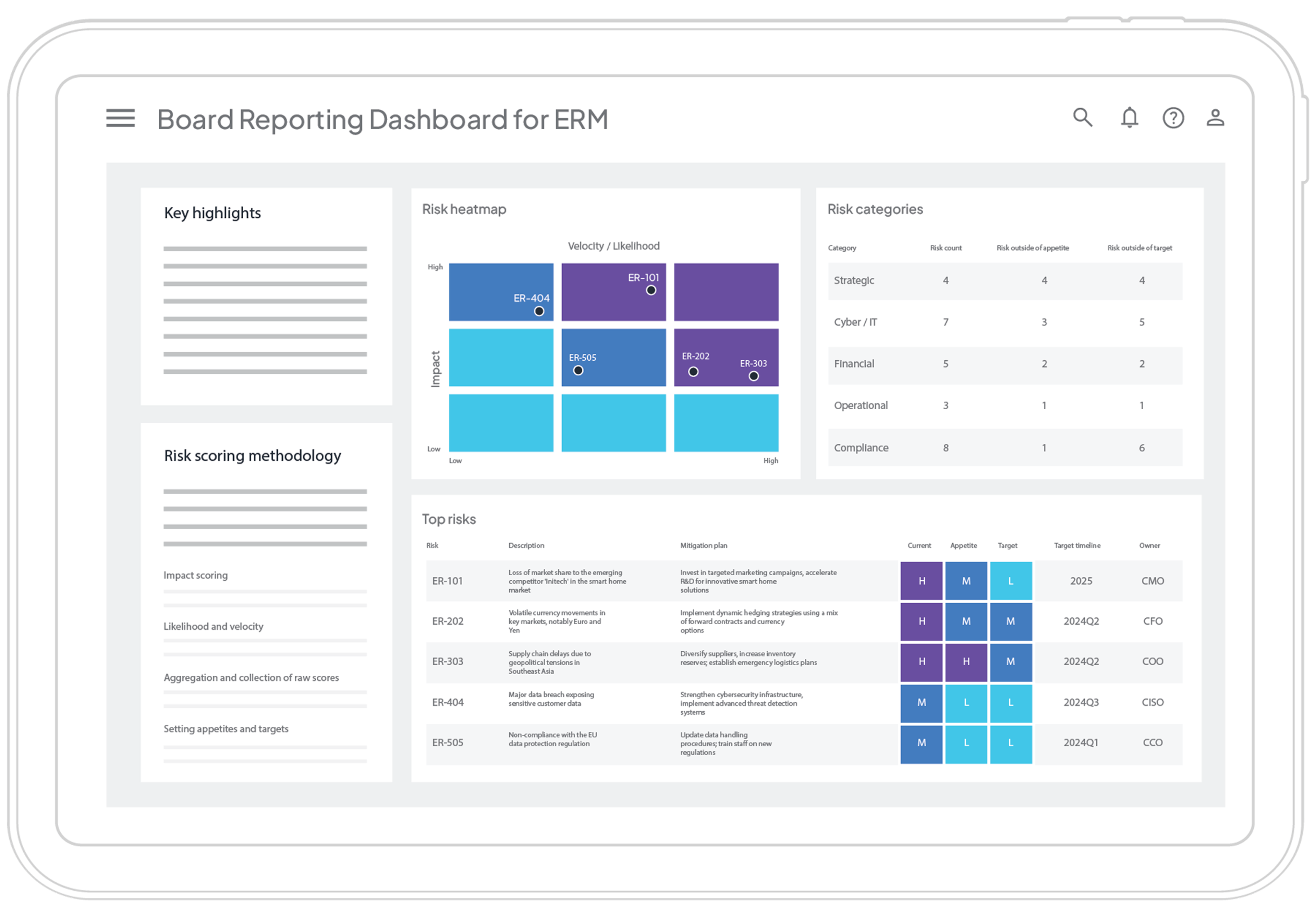1316x917 pixels.
Task: Open Setting appetites and targets section
Action: (226, 728)
